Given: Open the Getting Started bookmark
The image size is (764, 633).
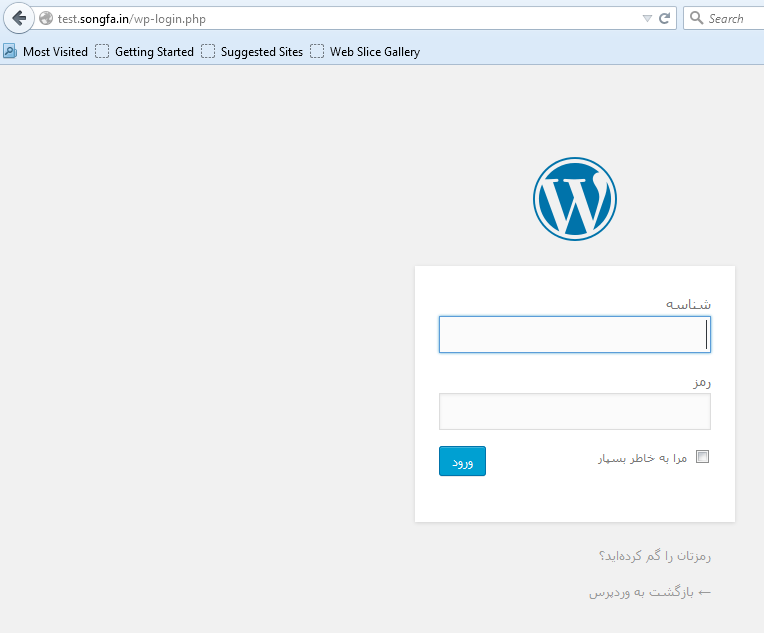Looking at the screenshot, I should (x=145, y=52).
